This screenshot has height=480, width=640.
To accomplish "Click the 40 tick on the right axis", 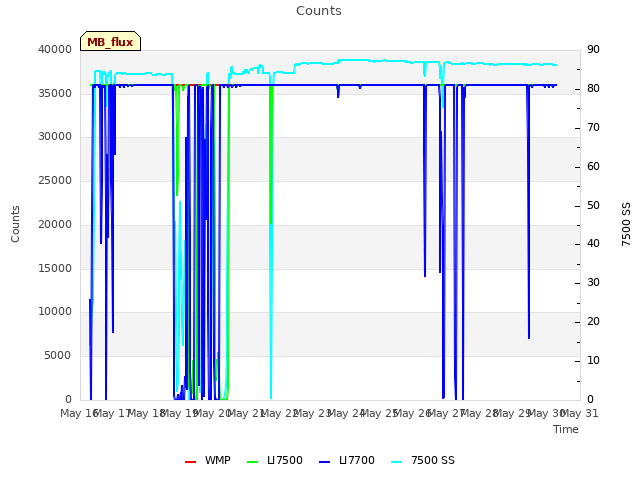I will tap(593, 244).
